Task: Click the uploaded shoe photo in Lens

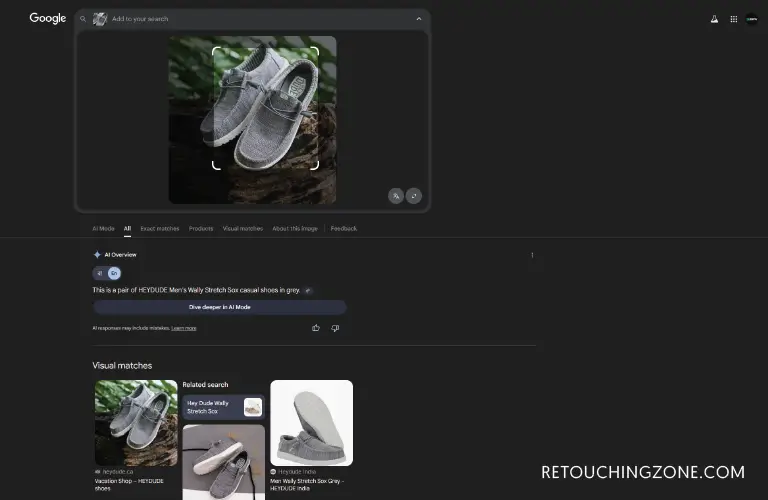Action: (x=253, y=119)
